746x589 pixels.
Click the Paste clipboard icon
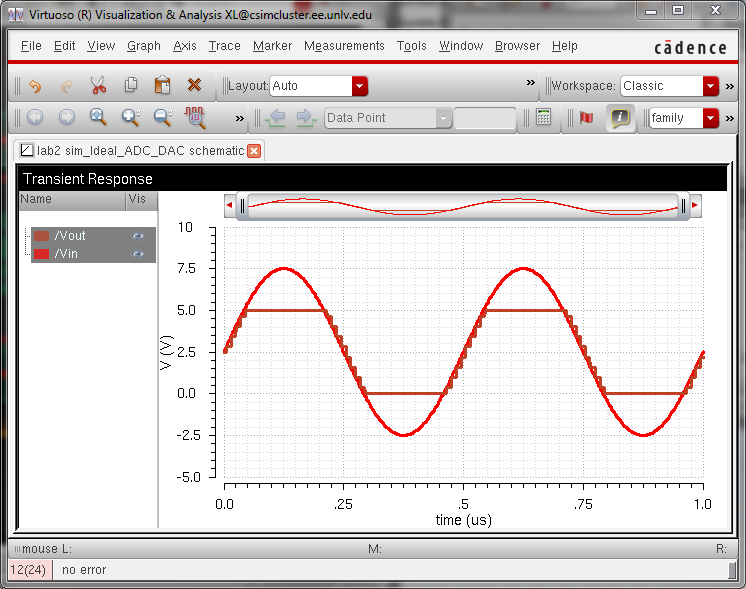162,86
